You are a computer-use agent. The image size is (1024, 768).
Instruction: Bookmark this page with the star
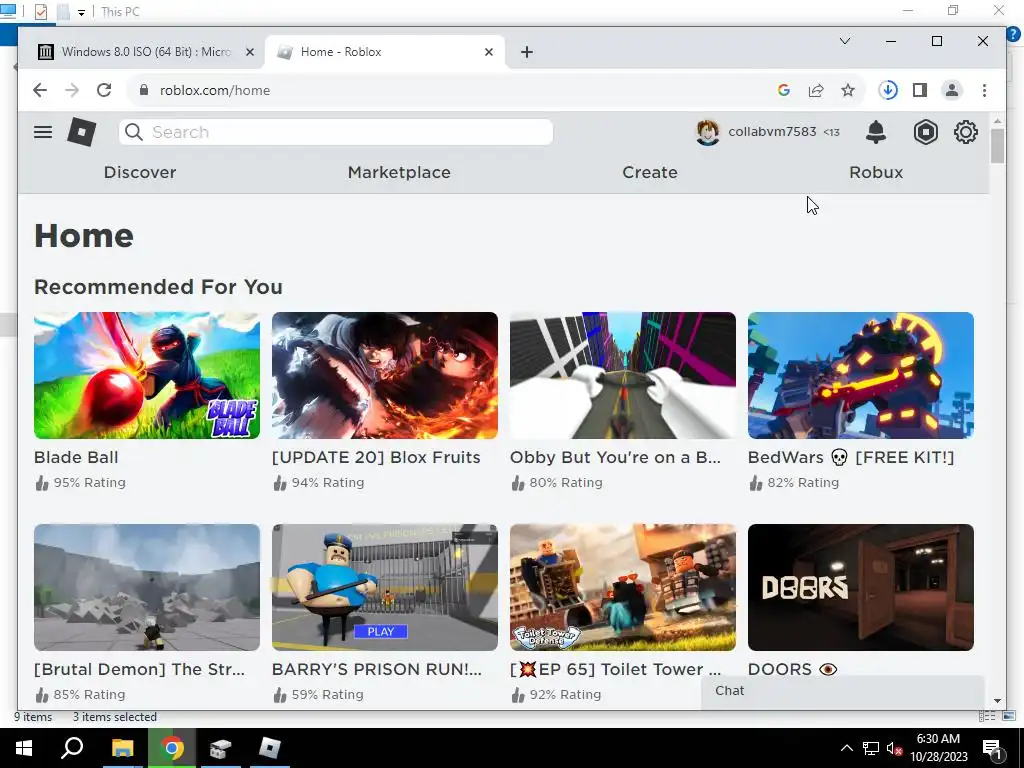coord(848,90)
